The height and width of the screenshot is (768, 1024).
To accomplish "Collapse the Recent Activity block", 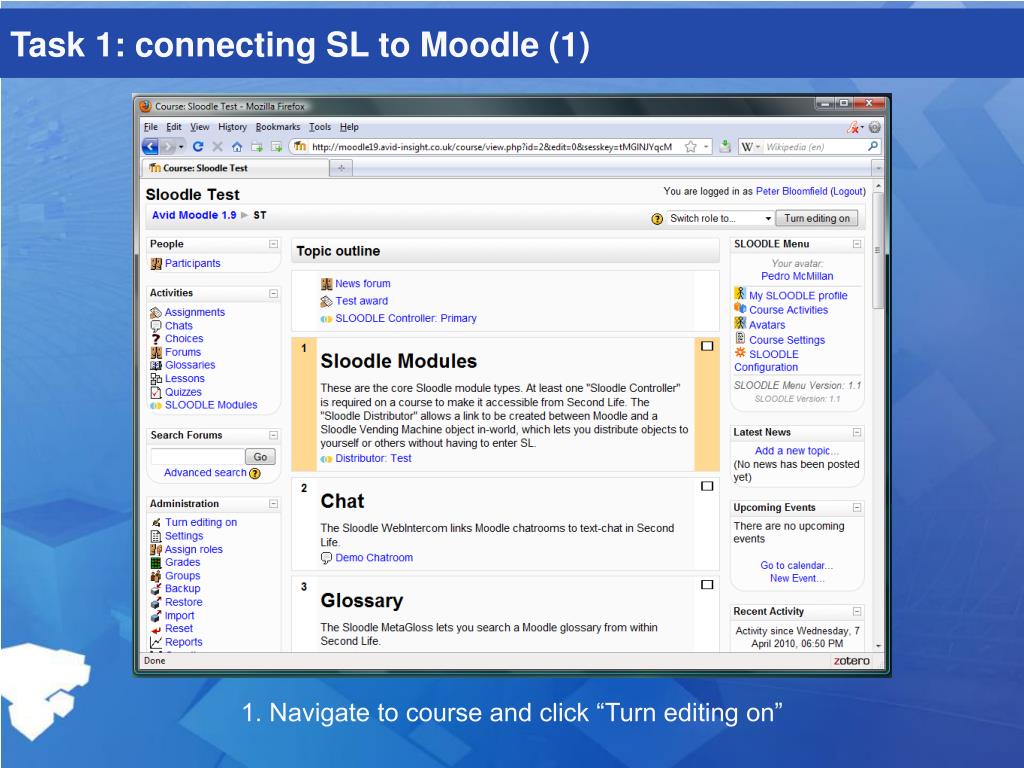I will click(x=857, y=612).
